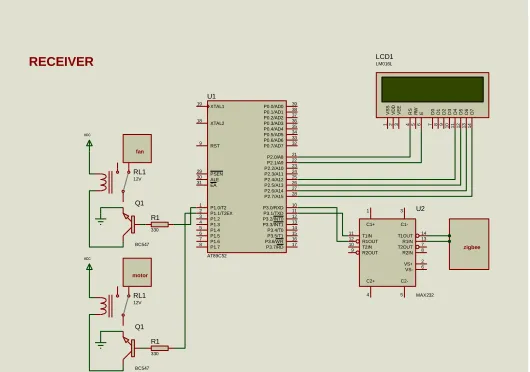Click the ground symbol in the motor circuit
Image resolution: width=530 pixels, height=372 pixels.
[100, 345]
